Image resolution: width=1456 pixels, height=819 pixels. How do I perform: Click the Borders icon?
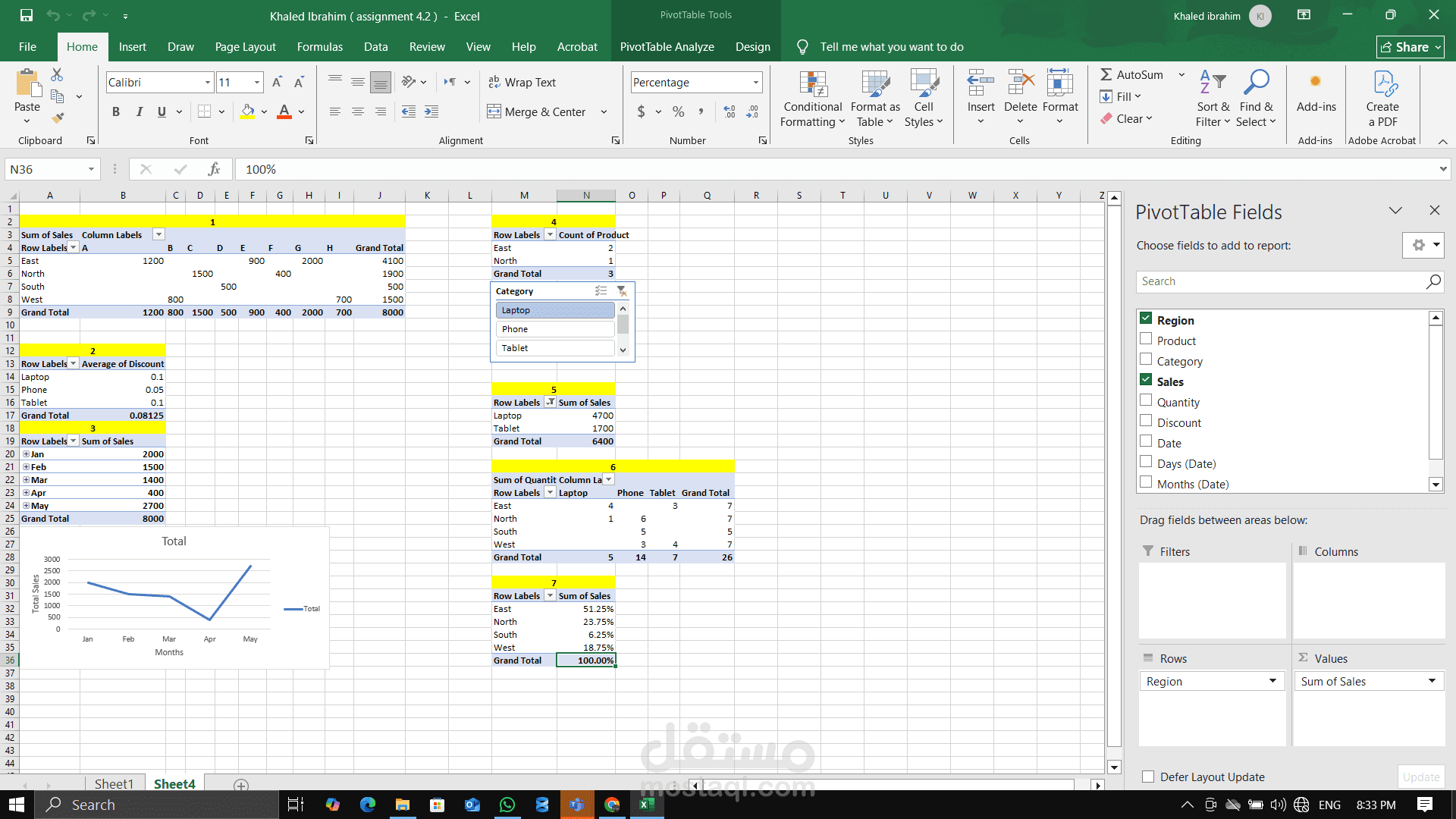click(204, 112)
